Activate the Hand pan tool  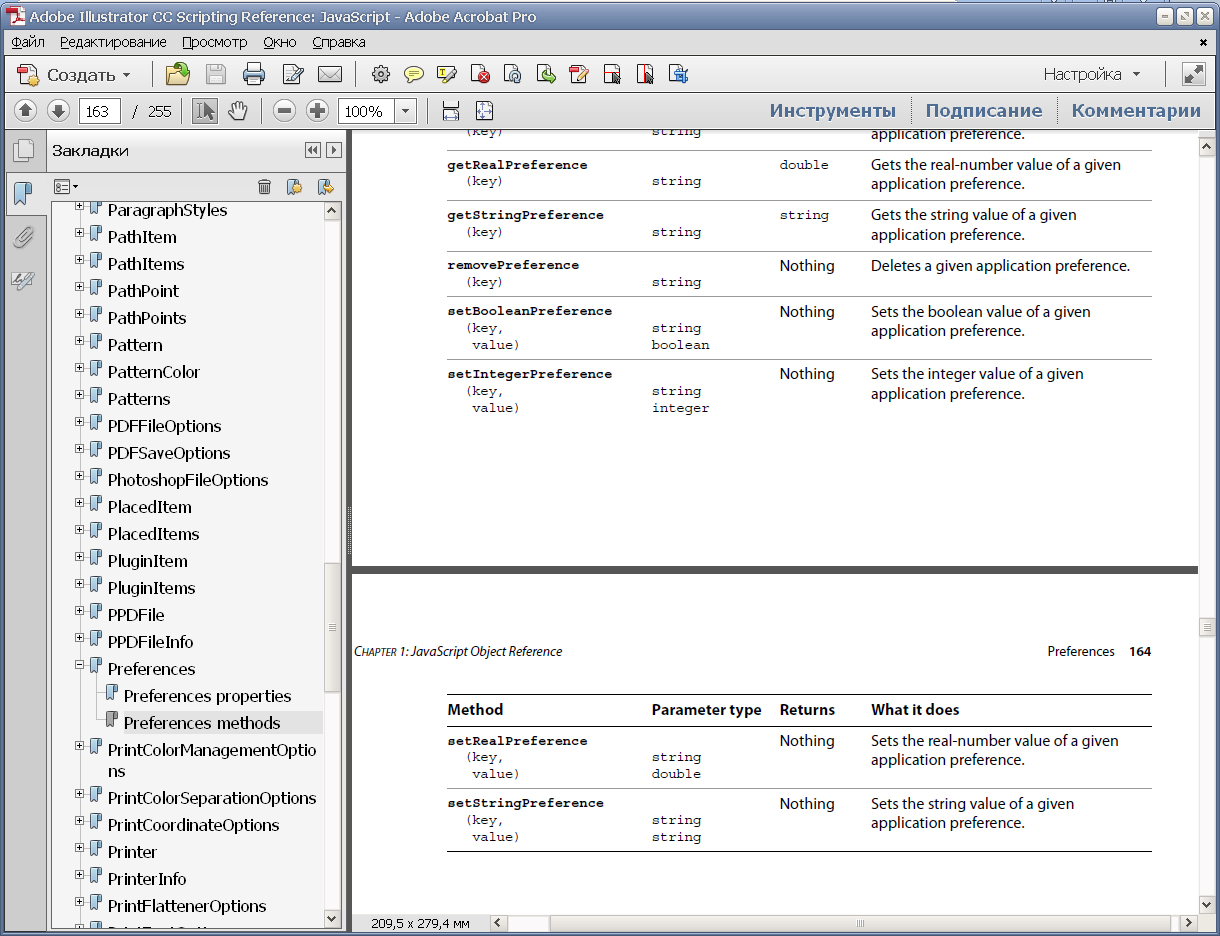tap(237, 111)
